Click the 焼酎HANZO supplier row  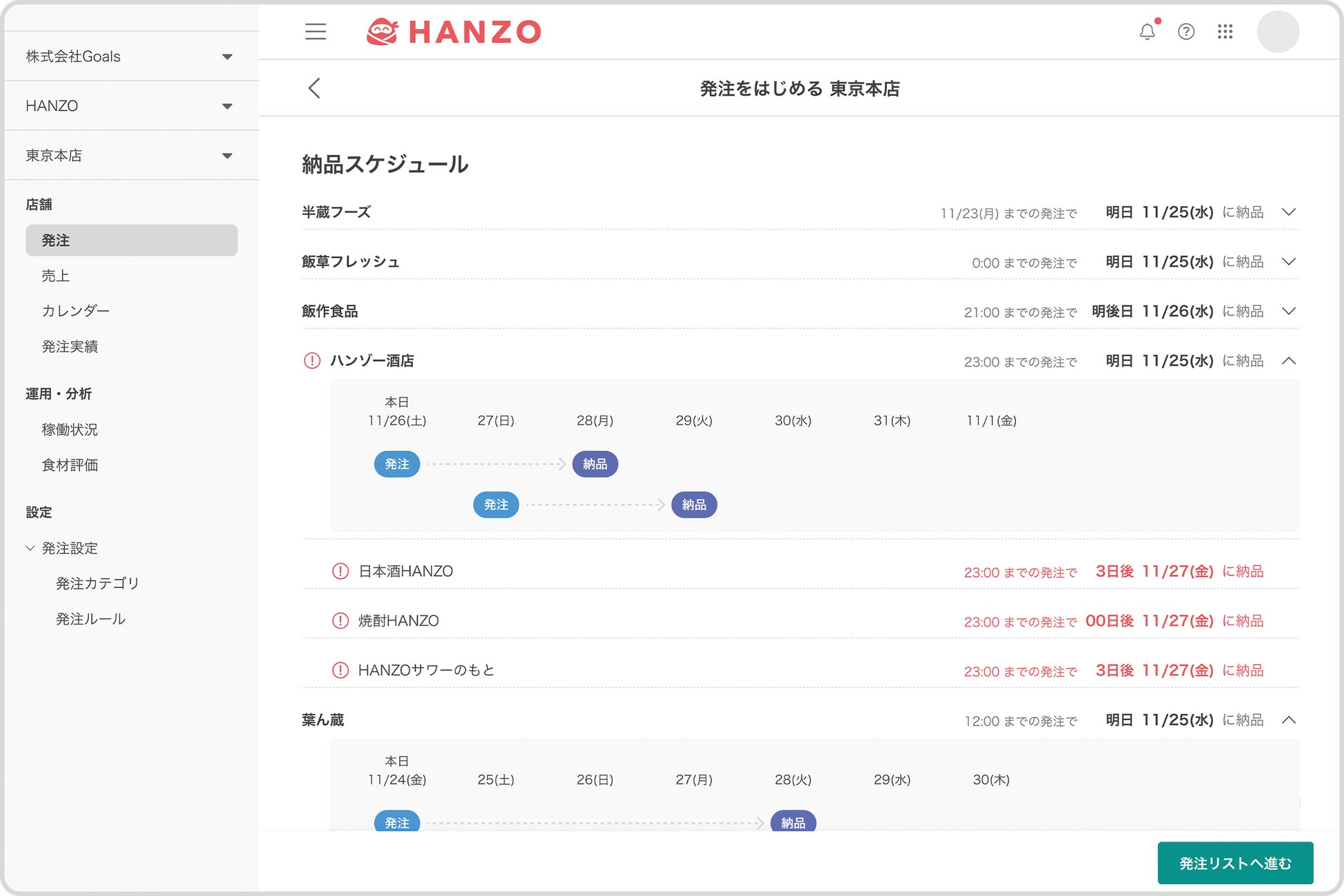(398, 621)
